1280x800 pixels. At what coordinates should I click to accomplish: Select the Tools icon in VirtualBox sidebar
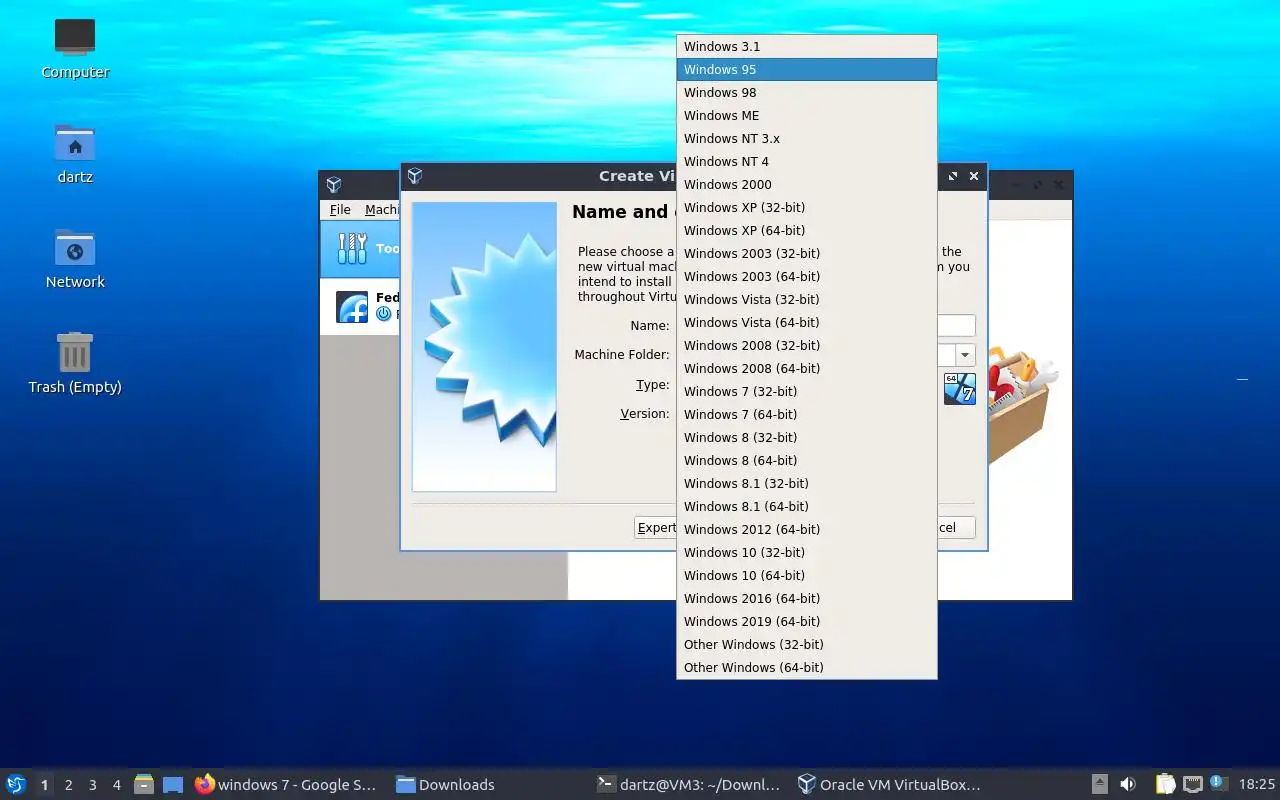352,248
